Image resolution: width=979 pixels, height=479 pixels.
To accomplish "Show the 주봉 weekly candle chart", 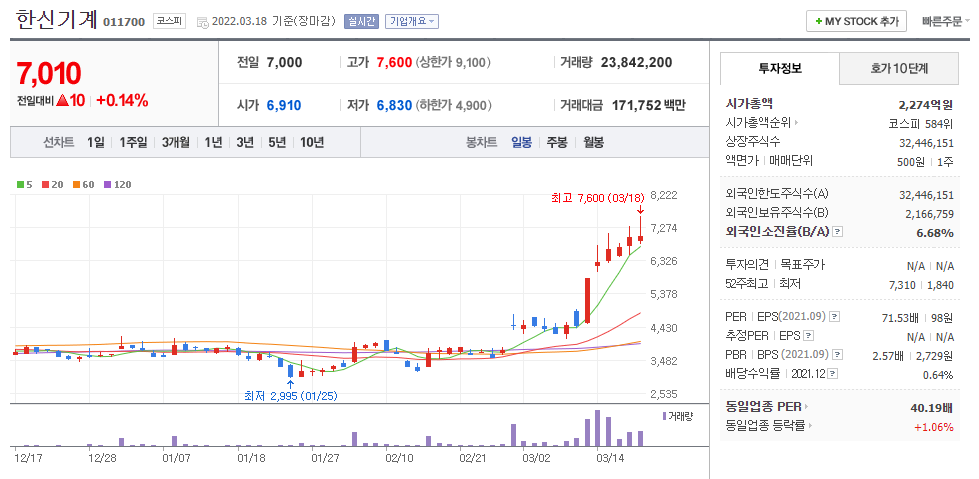I will click(557, 142).
